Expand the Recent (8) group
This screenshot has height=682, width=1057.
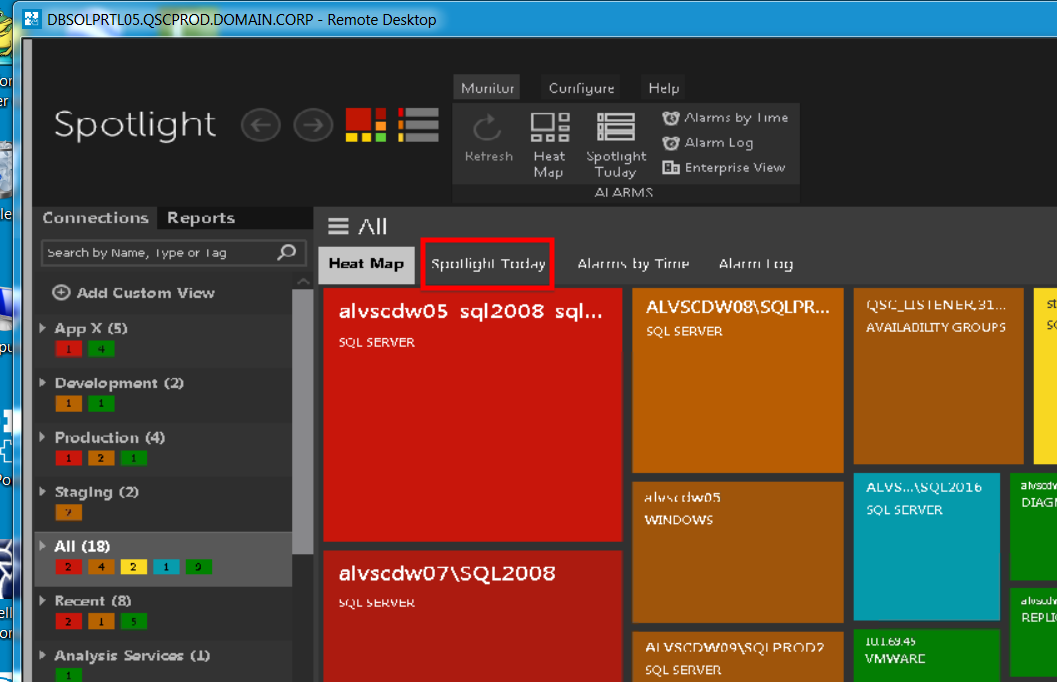[x=42, y=600]
